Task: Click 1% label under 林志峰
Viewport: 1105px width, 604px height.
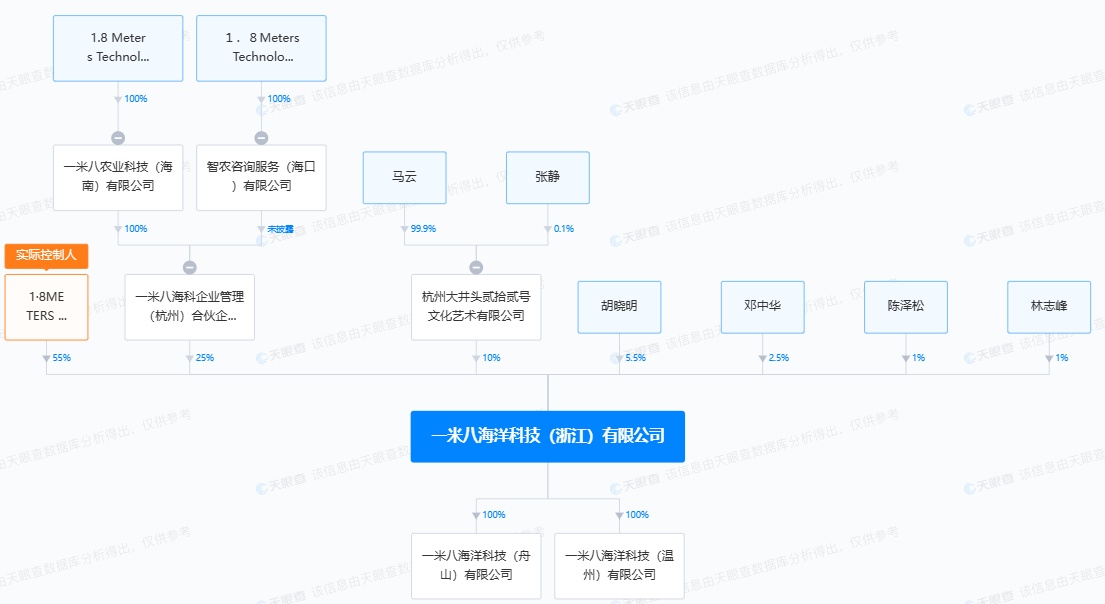Action: pos(1061,358)
